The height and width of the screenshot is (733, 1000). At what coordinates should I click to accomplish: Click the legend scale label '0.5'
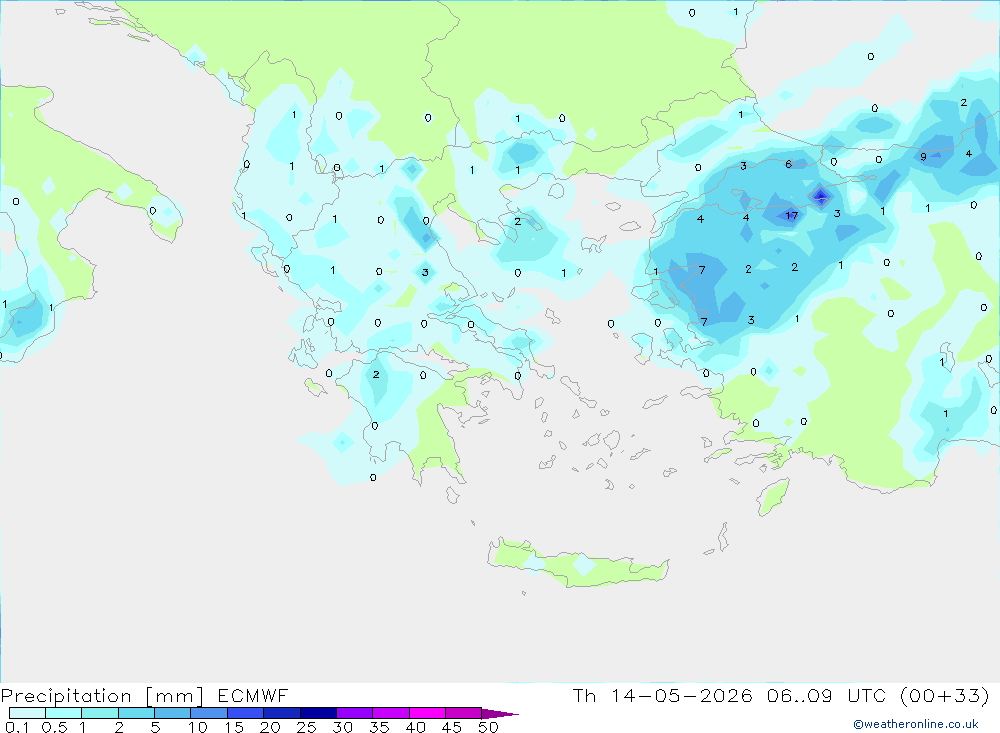click(x=54, y=727)
